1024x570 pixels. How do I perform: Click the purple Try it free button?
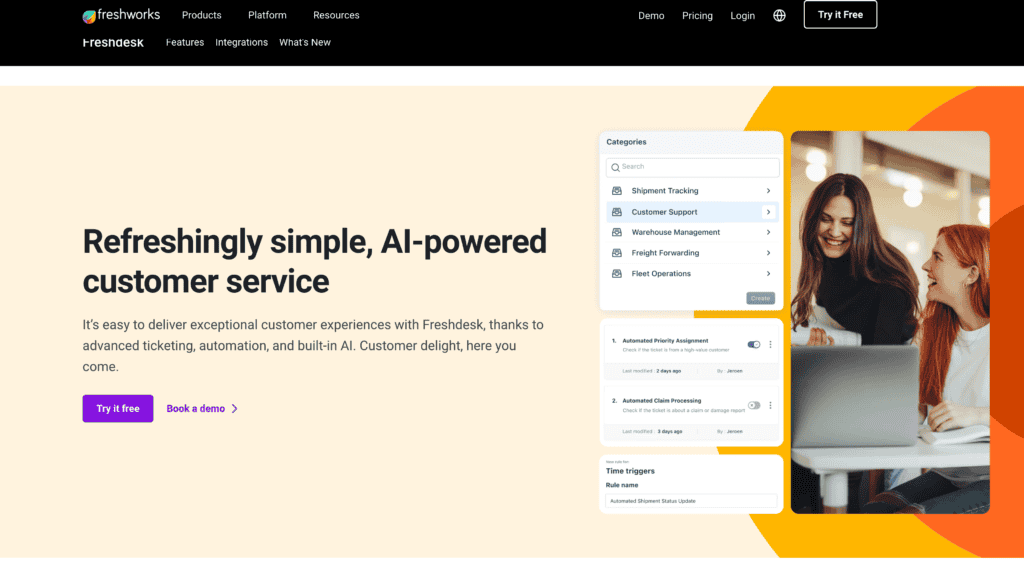[118, 409]
